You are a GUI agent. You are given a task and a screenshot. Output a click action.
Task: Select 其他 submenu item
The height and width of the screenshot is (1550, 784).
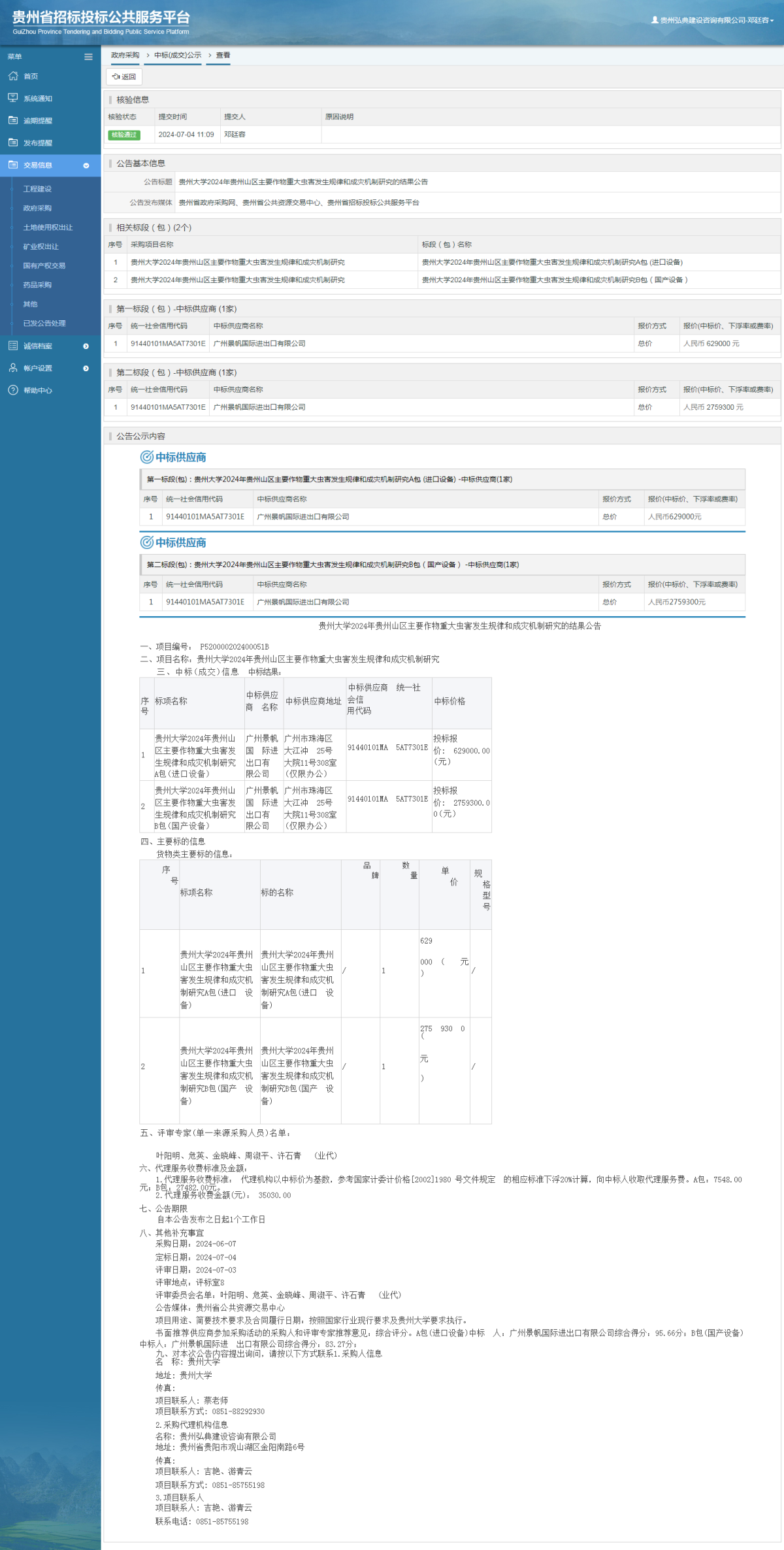tap(30, 304)
